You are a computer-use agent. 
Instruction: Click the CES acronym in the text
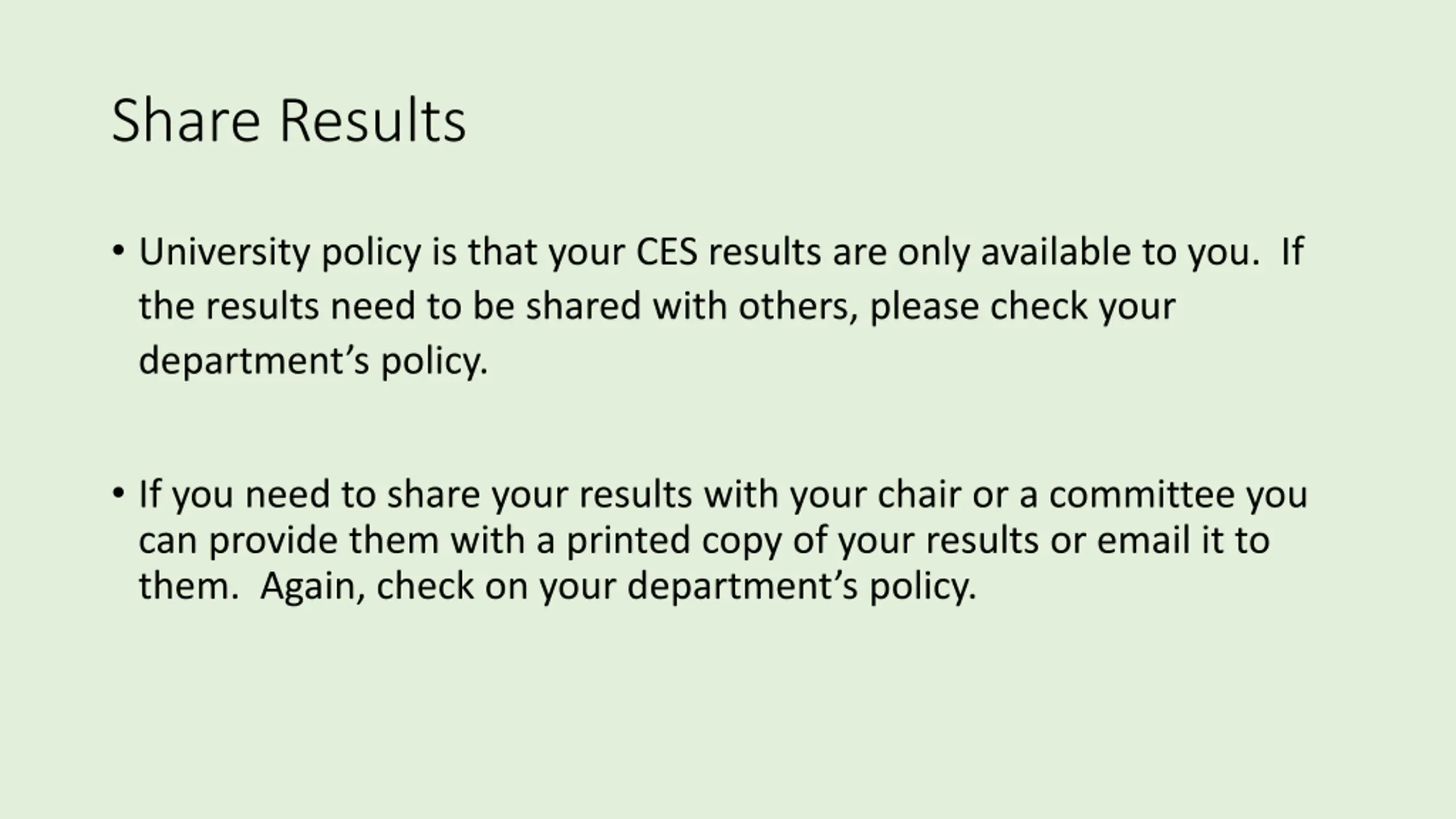667,251
